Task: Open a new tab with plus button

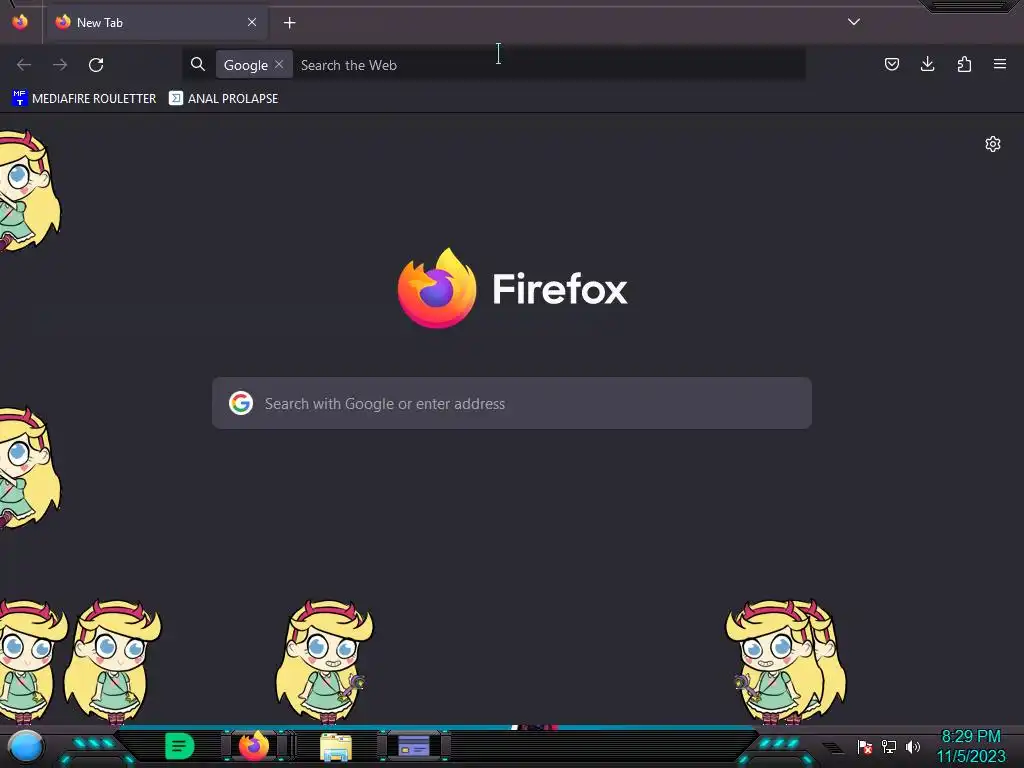Action: coord(289,23)
